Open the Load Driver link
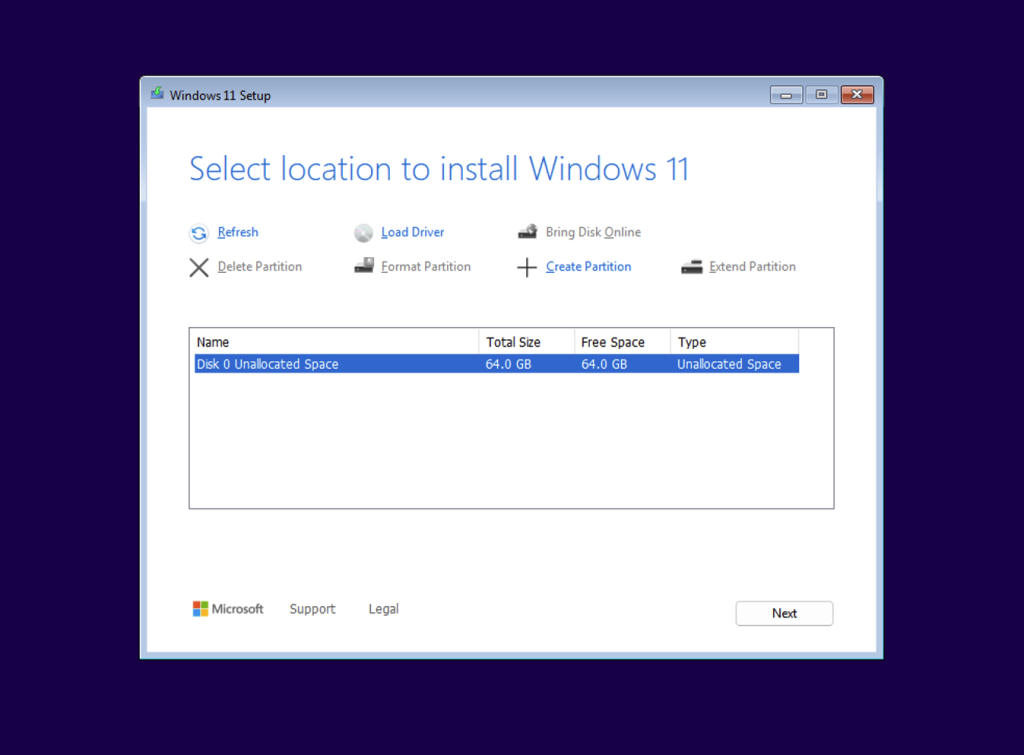This screenshot has height=755, width=1024. tap(412, 233)
